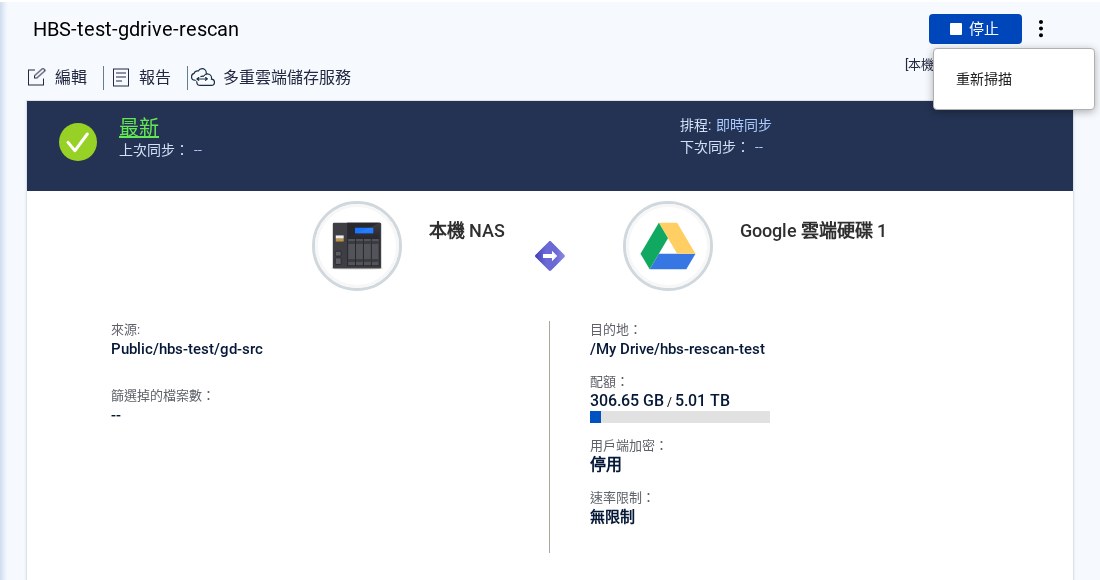Image resolution: width=1100 pixels, height=580 pixels.
Task: Click the 排程: 即時同步 schedule text
Action: 725,126
